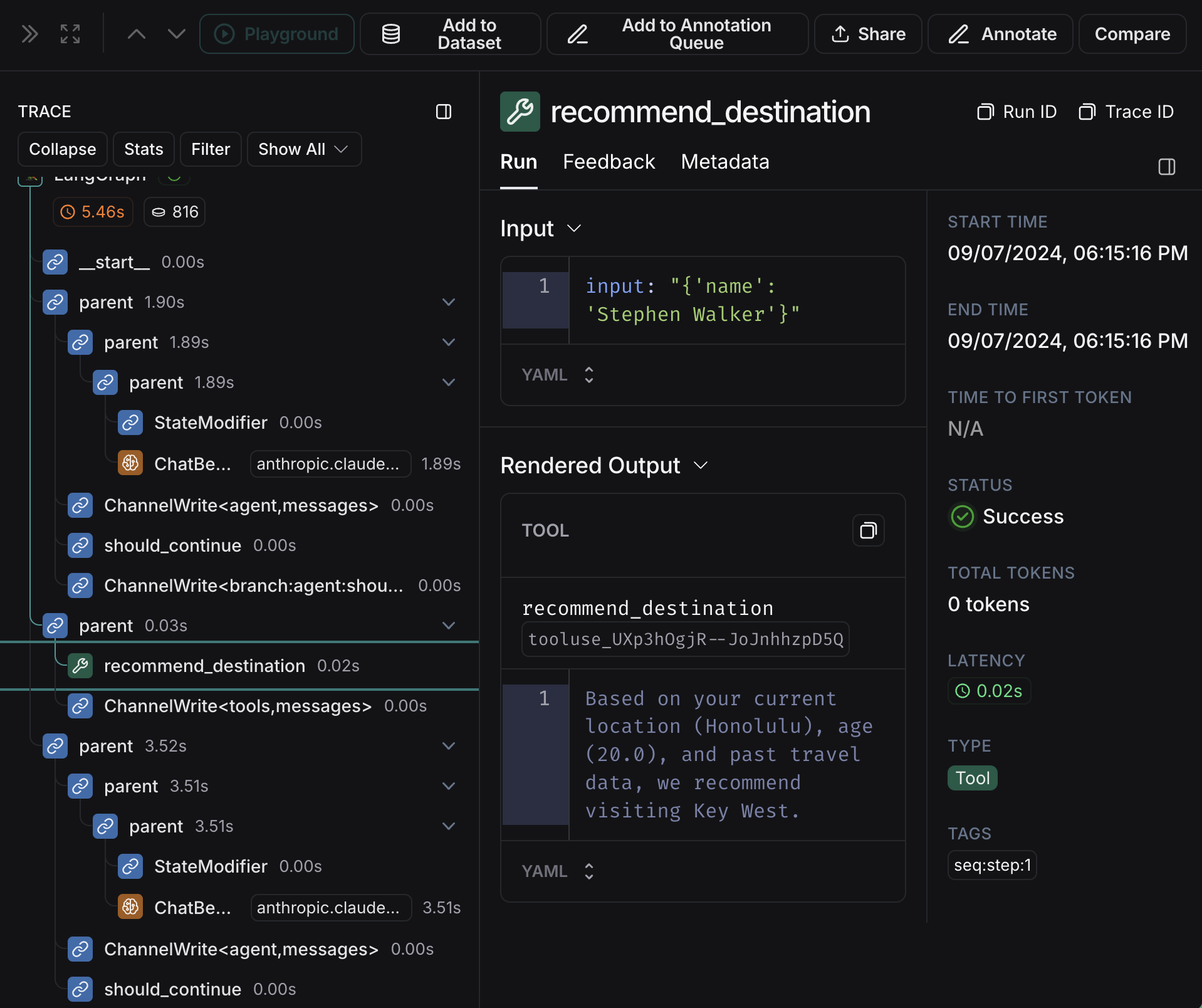This screenshot has width=1202, height=1008.
Task: Collapse the Input section chevron
Action: [x=574, y=228]
